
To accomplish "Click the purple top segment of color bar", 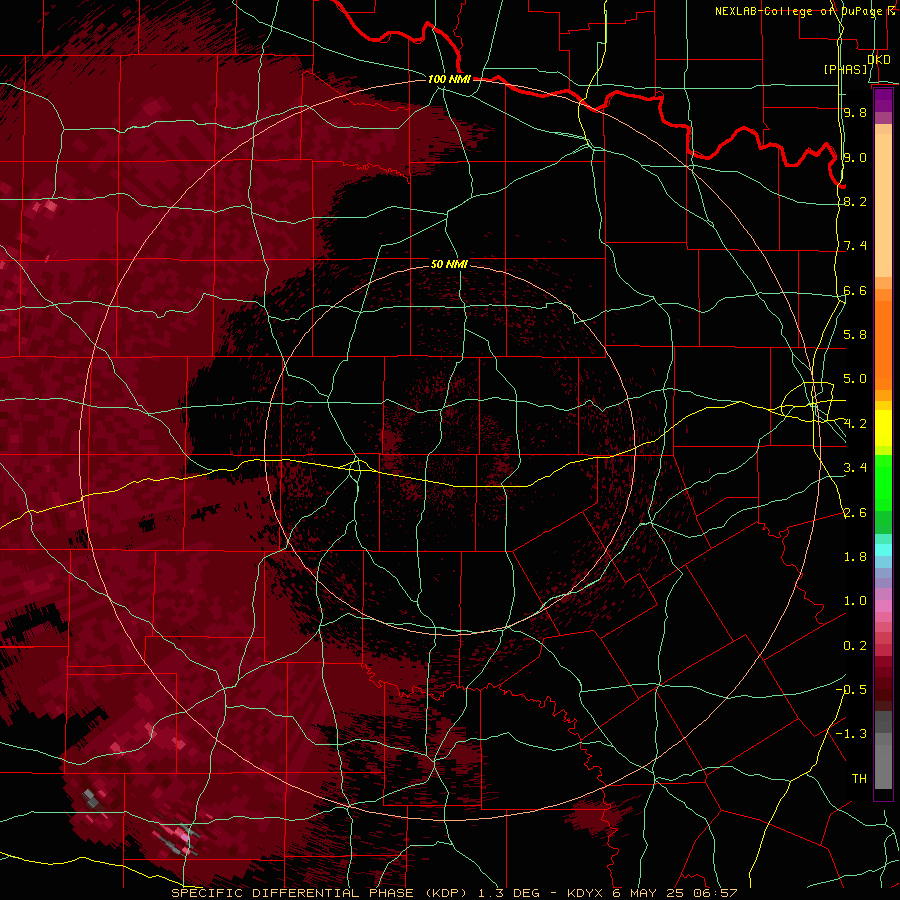I will click(x=883, y=100).
